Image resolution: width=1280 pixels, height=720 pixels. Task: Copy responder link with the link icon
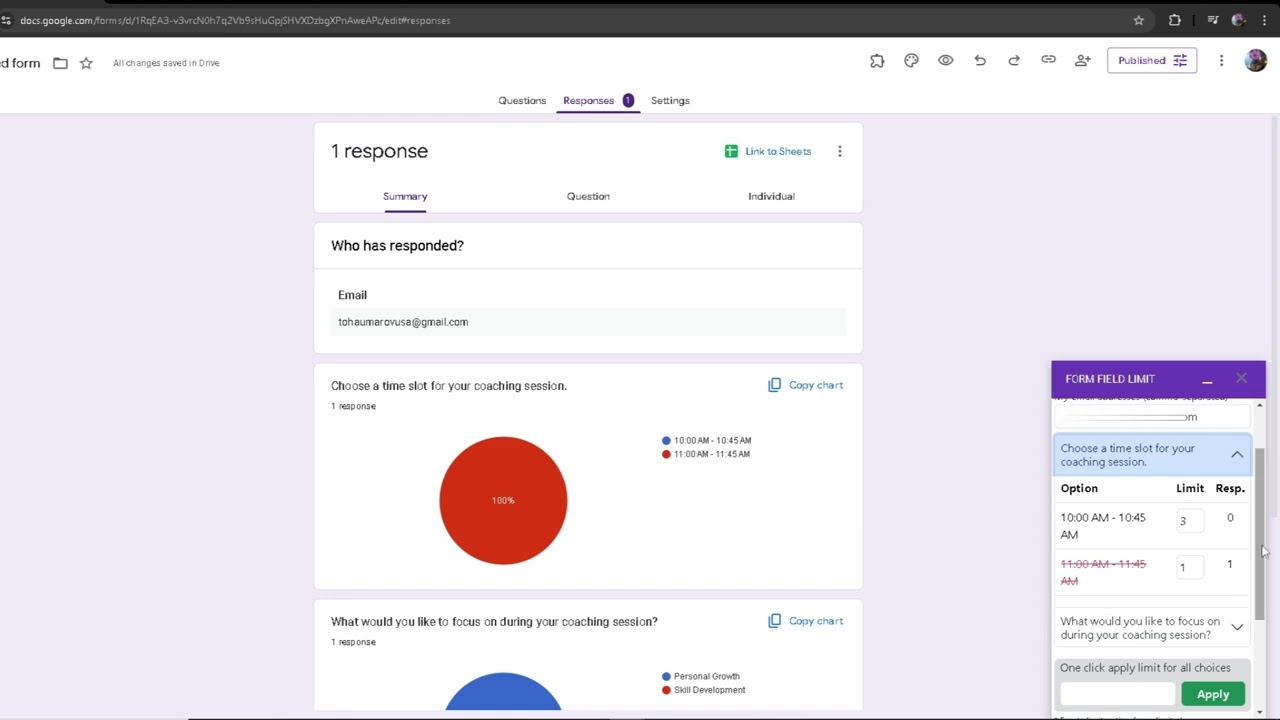[x=1048, y=61]
